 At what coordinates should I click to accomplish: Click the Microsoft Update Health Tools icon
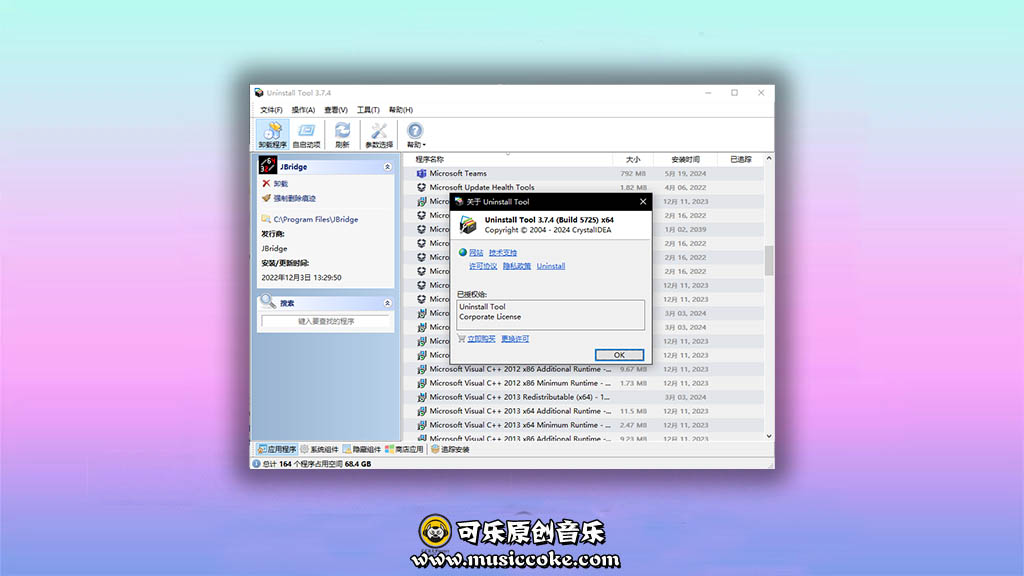click(421, 187)
